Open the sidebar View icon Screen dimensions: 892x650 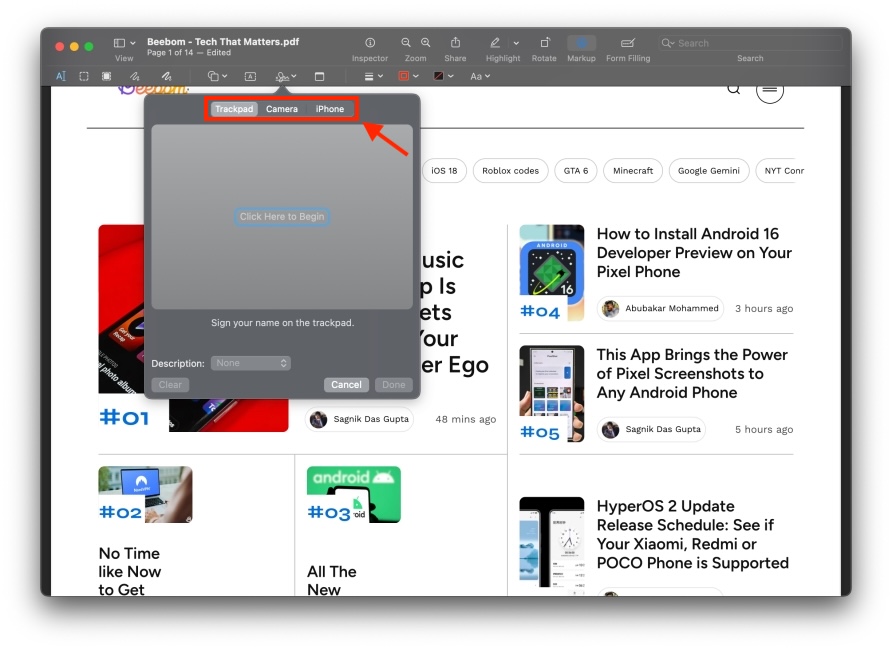tap(119, 43)
